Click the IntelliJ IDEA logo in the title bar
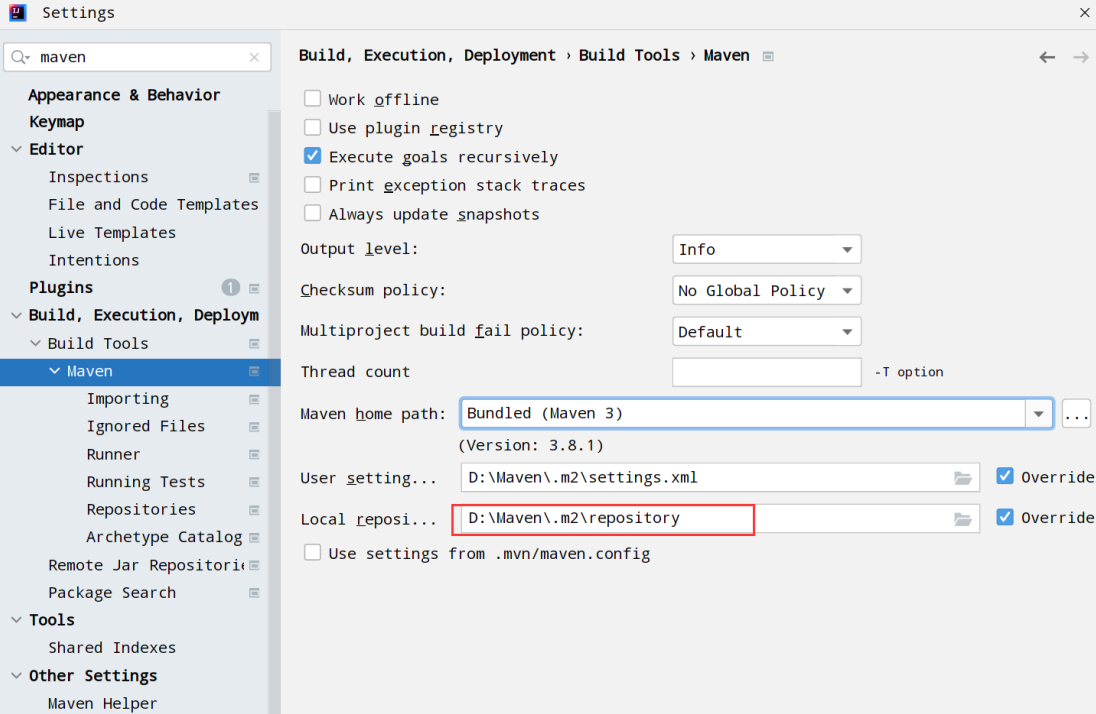Viewport: 1096px width, 714px height. (x=17, y=13)
